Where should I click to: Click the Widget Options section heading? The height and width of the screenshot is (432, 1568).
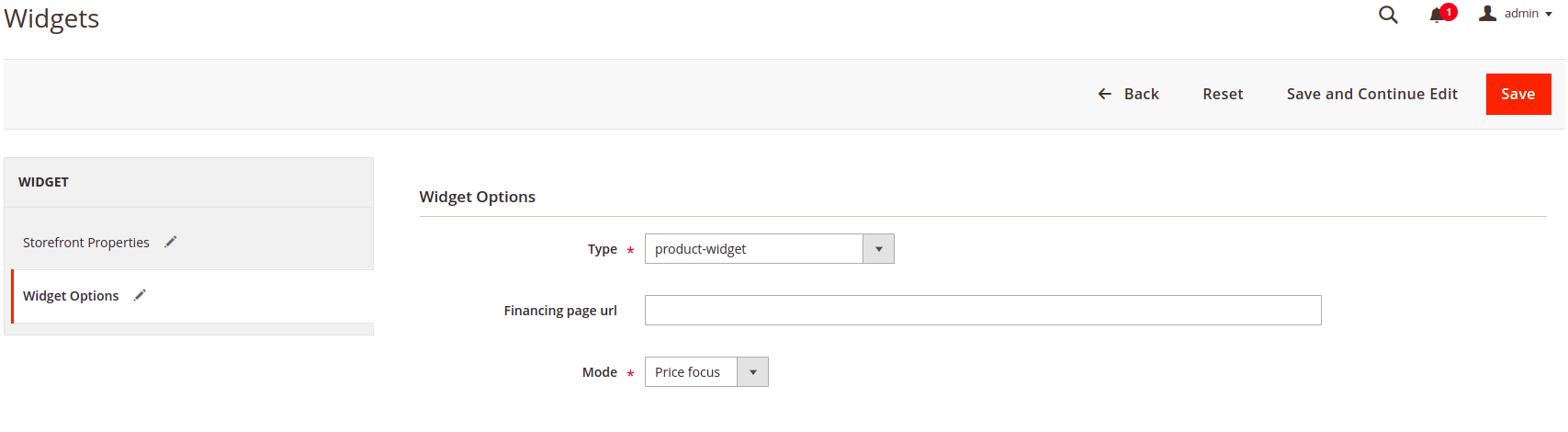478,197
